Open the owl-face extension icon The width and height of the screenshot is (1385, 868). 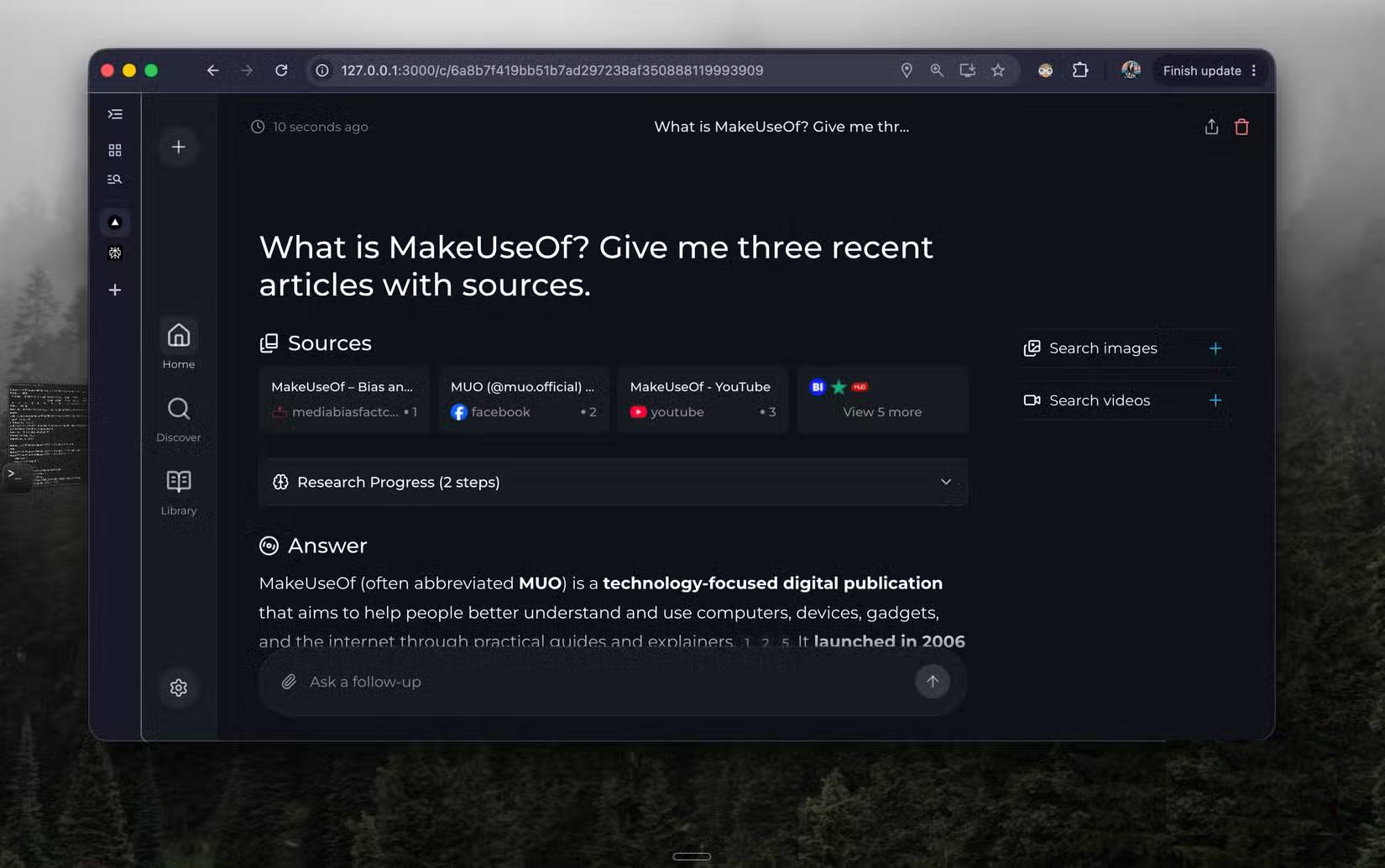tap(1045, 71)
